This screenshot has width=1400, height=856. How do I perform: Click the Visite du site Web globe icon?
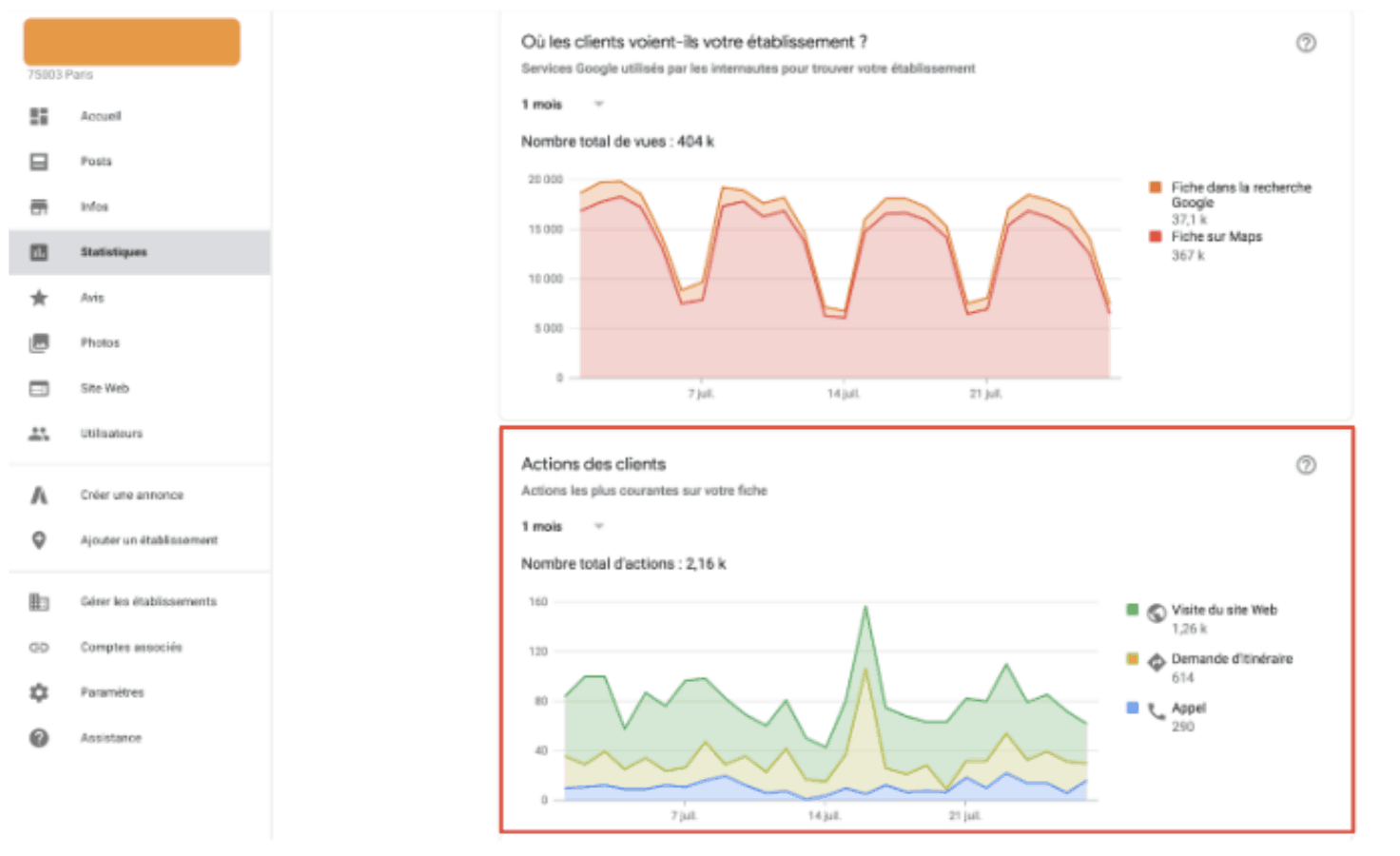coord(1157,613)
